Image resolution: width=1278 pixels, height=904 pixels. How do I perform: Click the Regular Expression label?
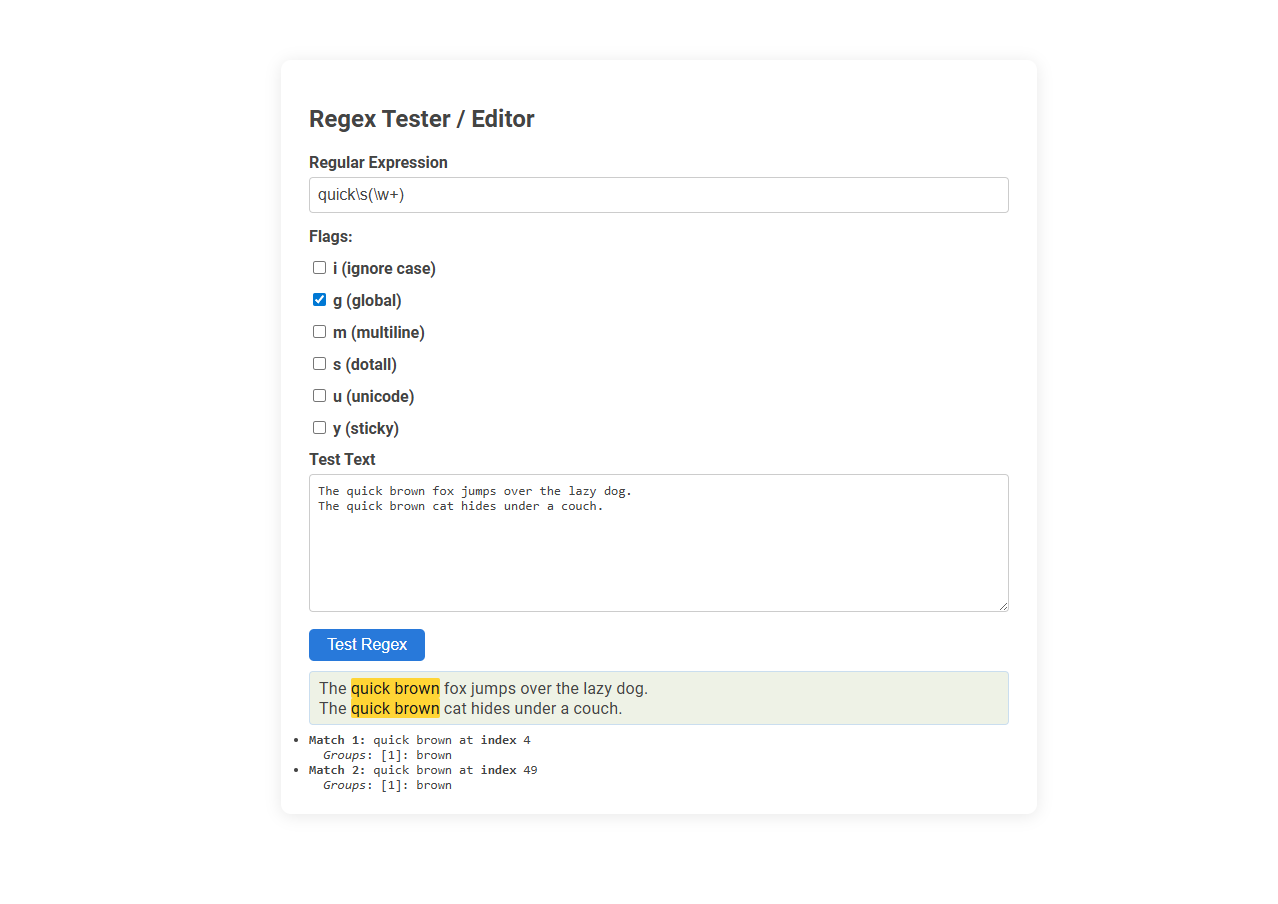(x=378, y=162)
